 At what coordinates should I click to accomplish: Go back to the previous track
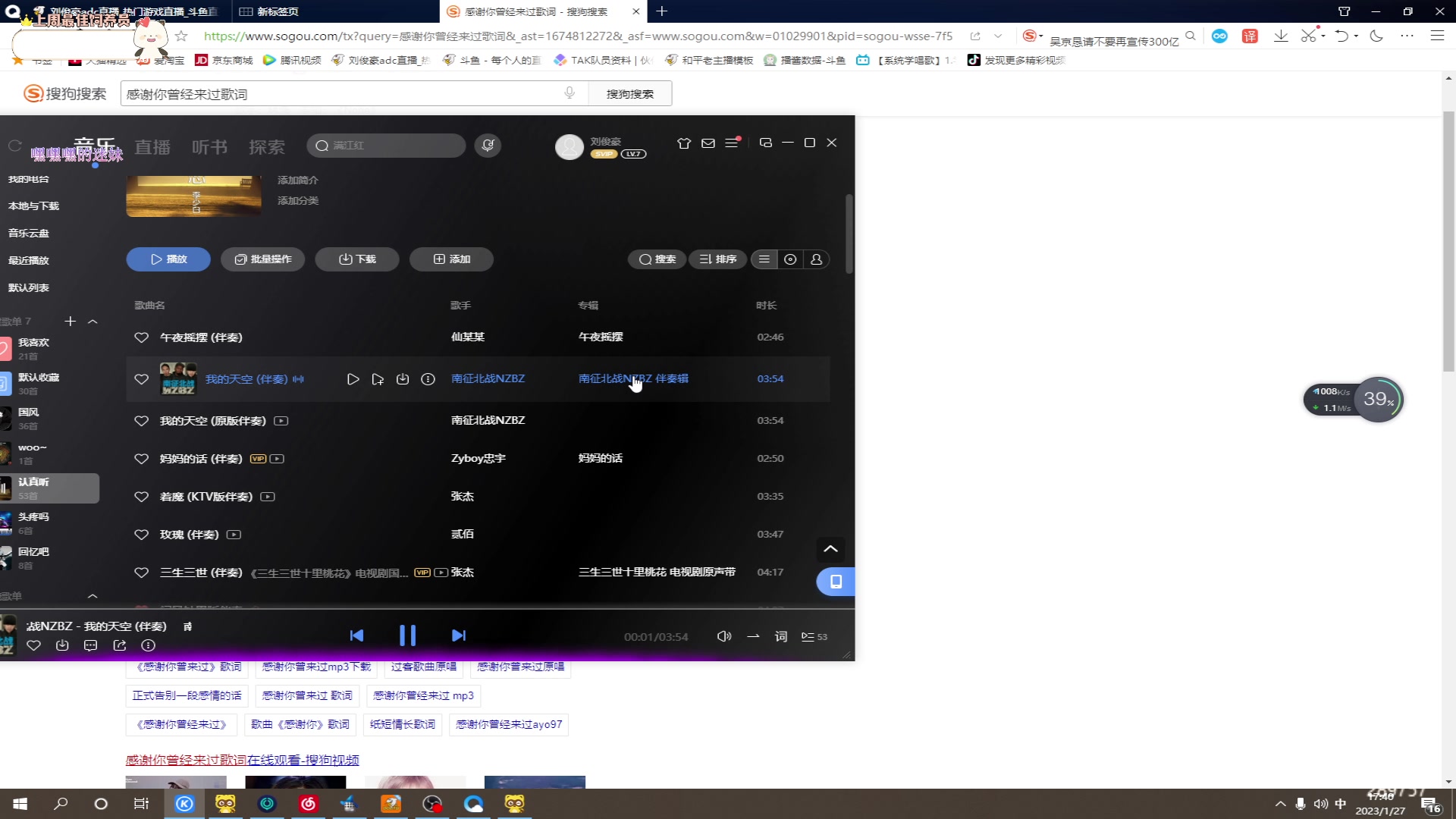[x=356, y=635]
